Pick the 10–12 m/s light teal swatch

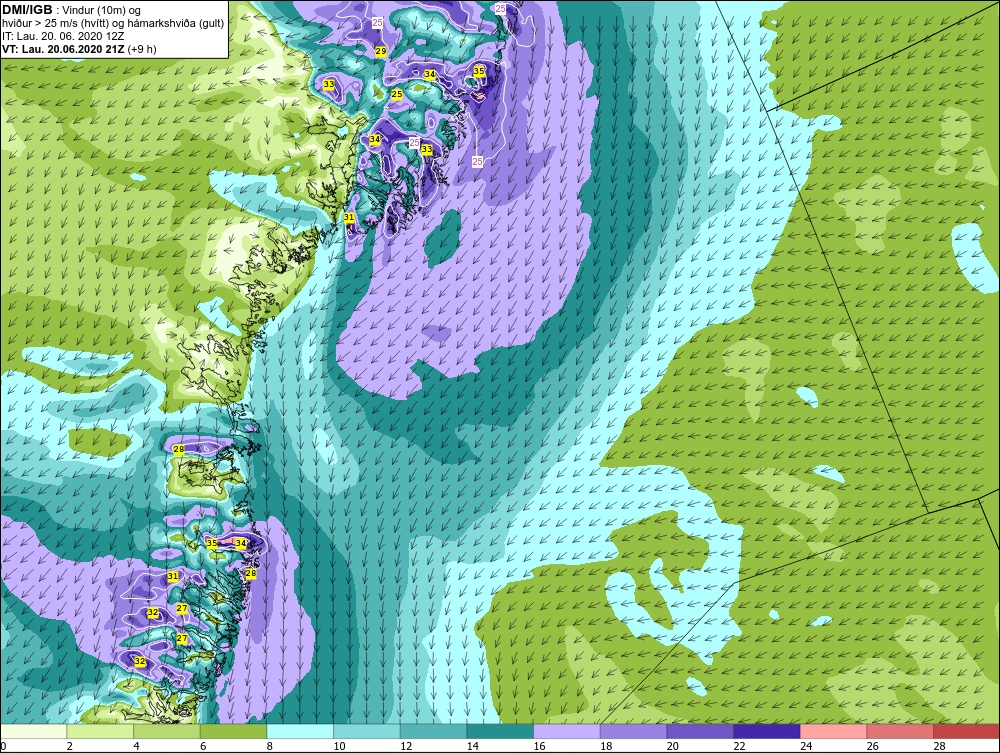pos(367,731)
